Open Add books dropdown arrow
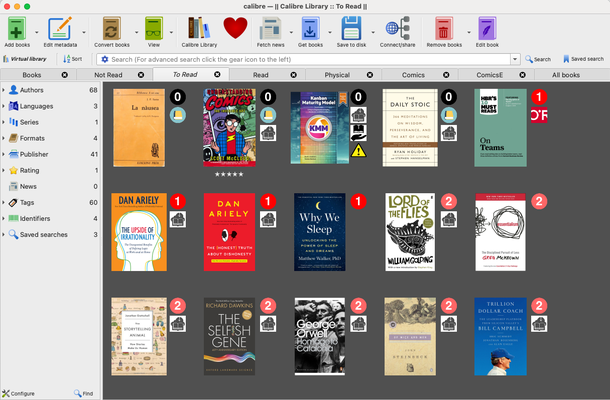The width and height of the screenshot is (610, 400). [37, 32]
